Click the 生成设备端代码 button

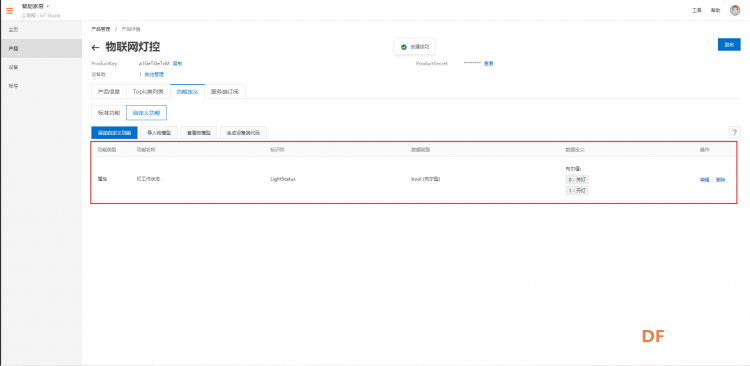click(x=243, y=133)
